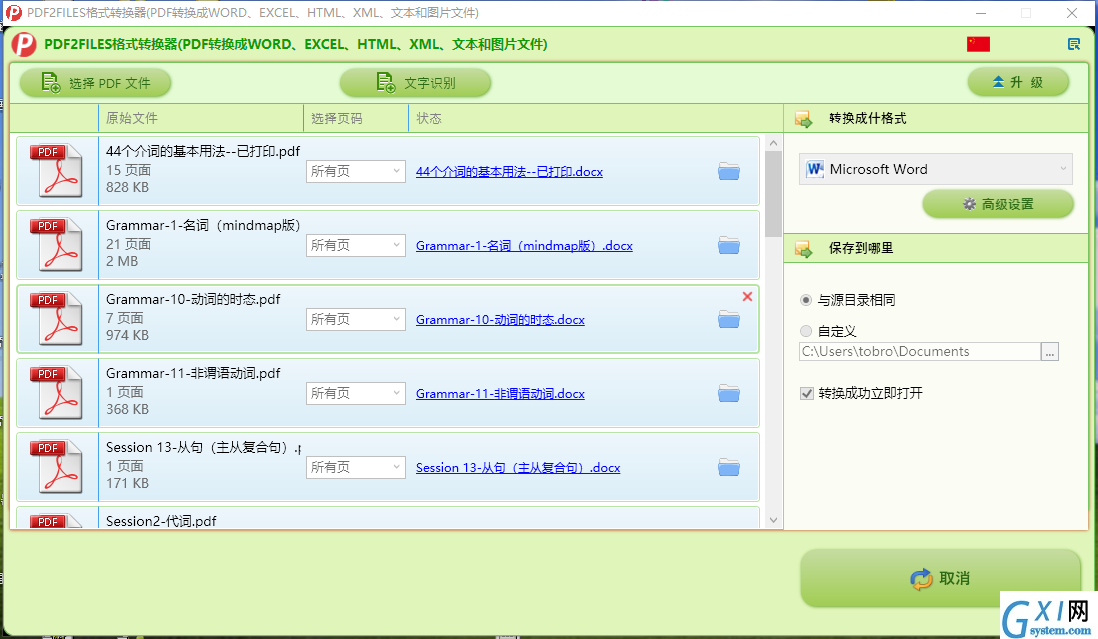The height and width of the screenshot is (639, 1098).
Task: Click the 828 KB file size text
Action: [127, 188]
